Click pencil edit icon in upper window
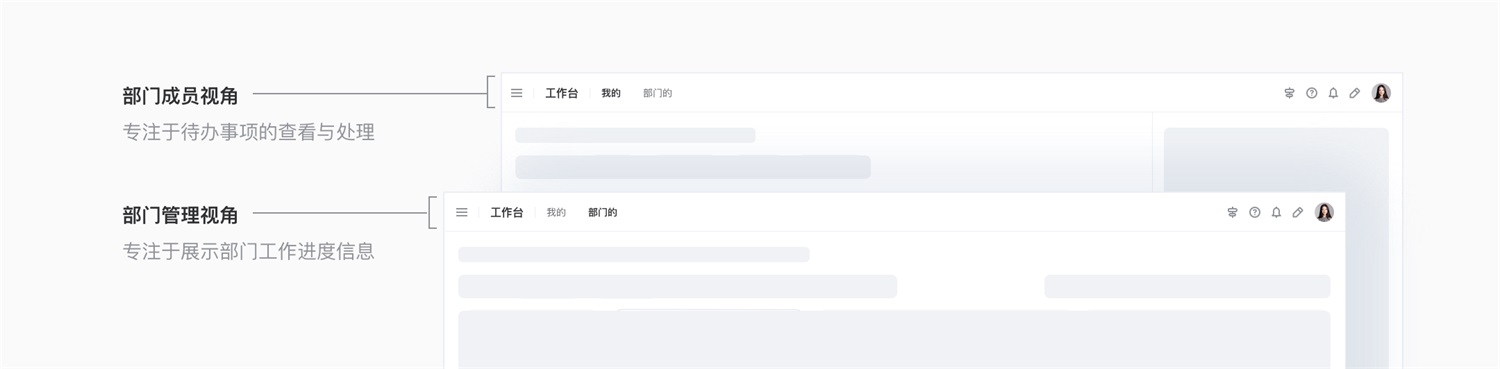Screen dimensions: 1500x369 [x=1355, y=93]
